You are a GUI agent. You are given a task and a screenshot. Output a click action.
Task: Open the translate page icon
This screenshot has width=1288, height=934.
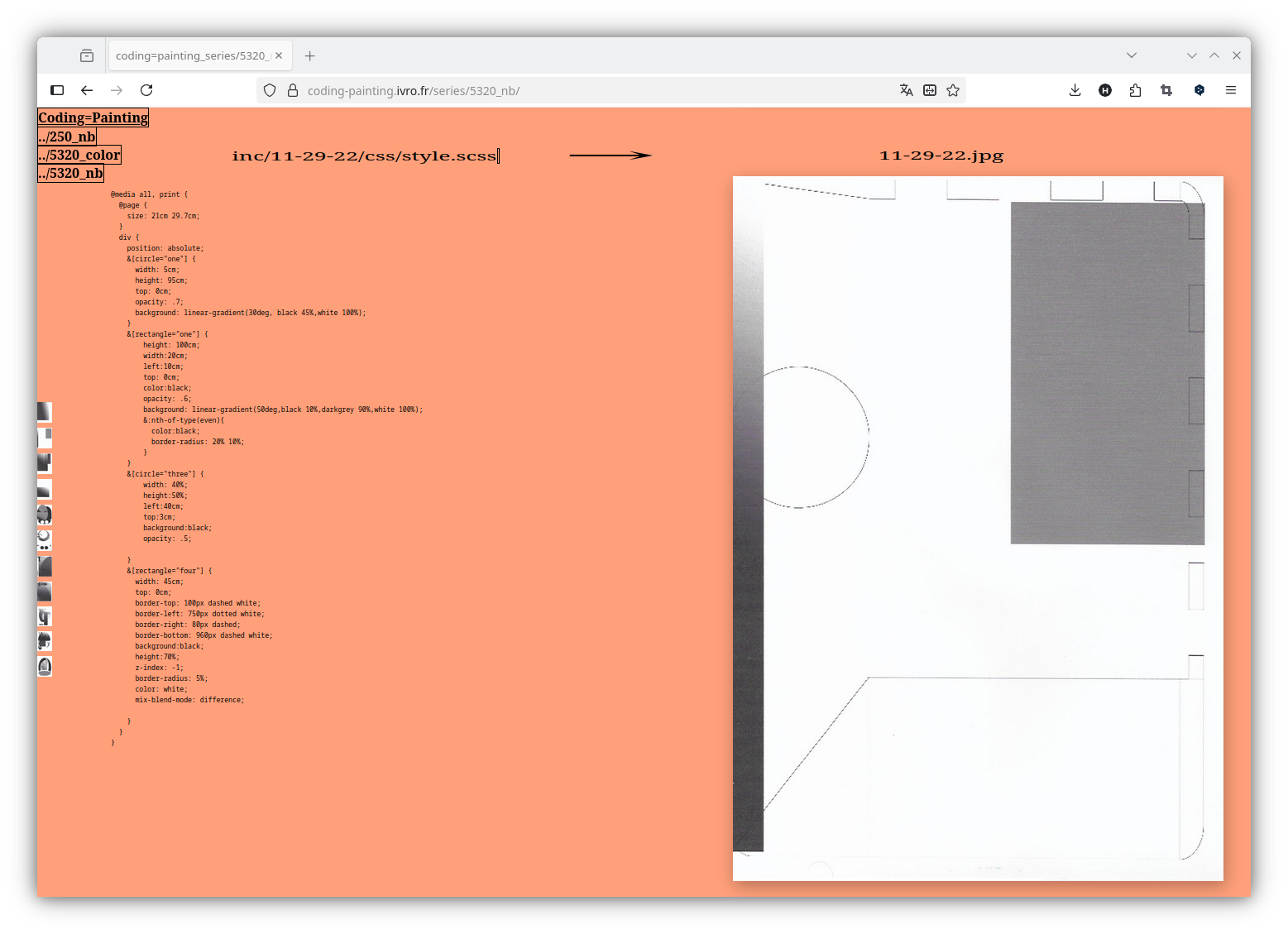[x=906, y=90]
